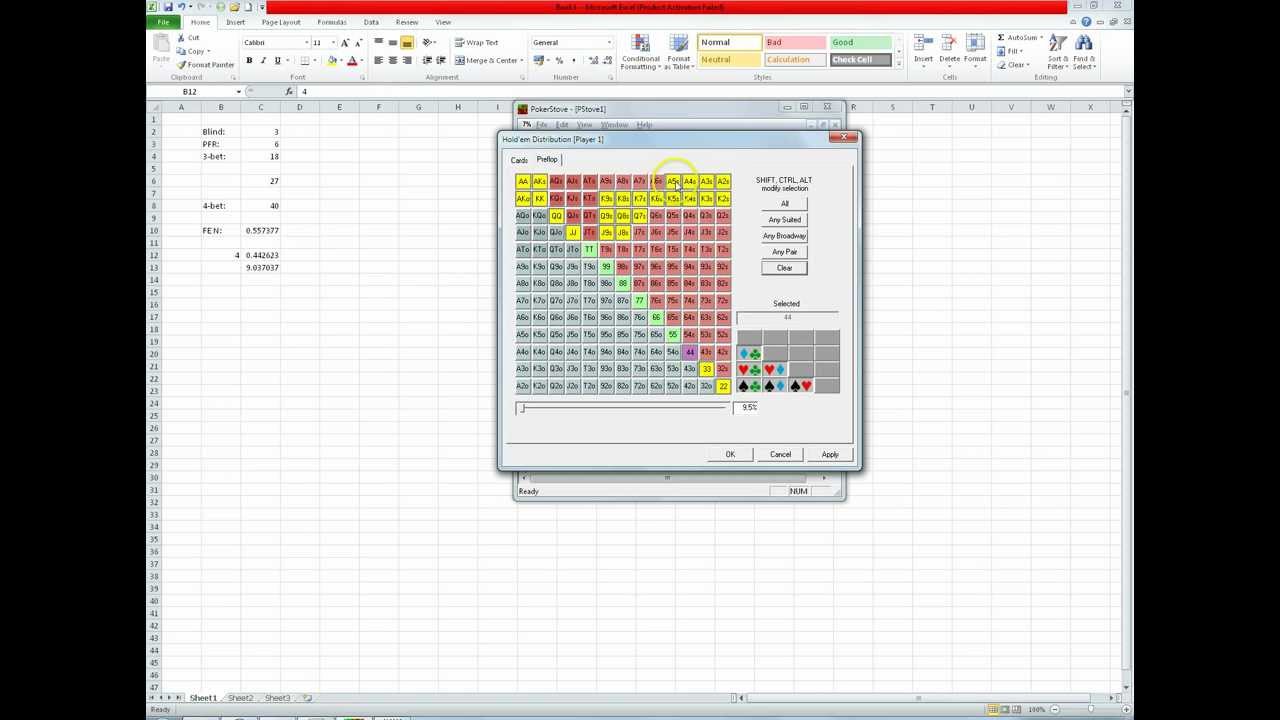Screen dimensions: 1280x720
Task: Toggle the TT hand cell
Action: pyautogui.click(x=590, y=250)
